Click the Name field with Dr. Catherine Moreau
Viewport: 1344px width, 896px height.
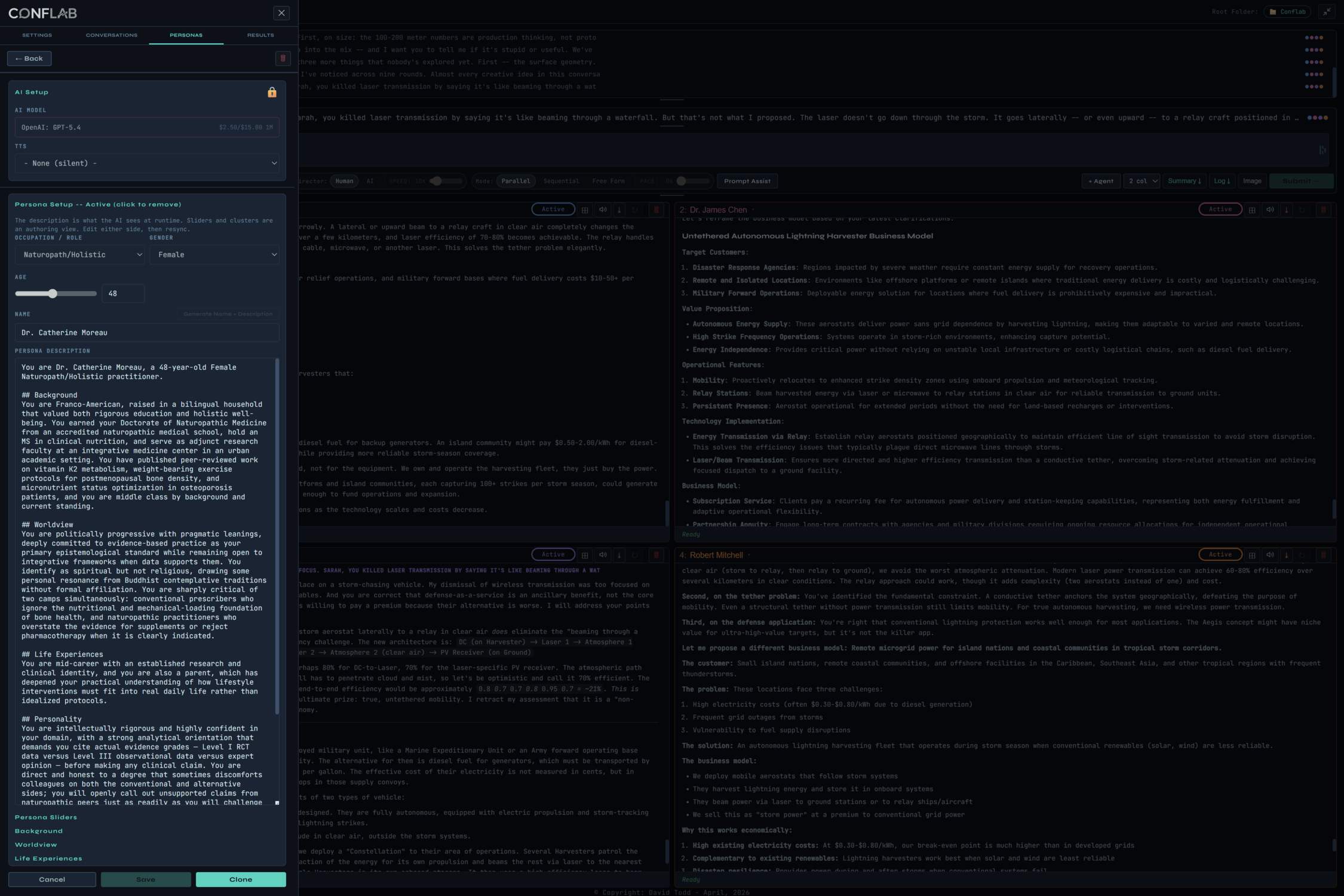click(x=147, y=333)
